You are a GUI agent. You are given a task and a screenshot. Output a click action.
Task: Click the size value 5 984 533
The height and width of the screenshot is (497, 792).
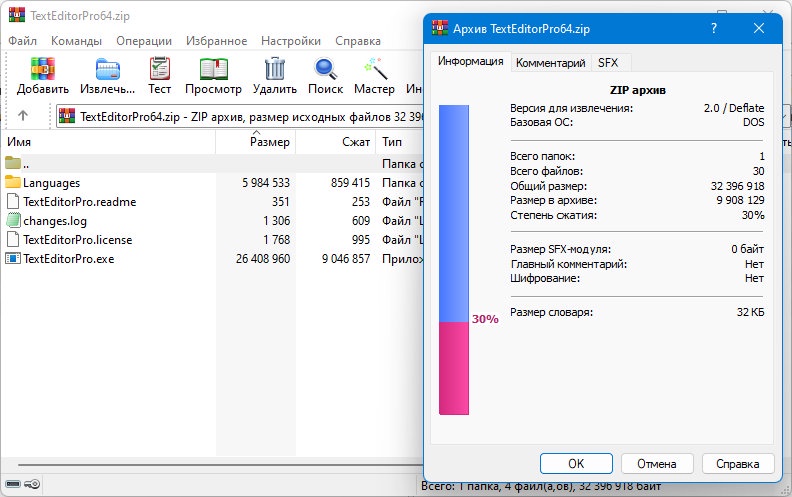click(x=266, y=182)
